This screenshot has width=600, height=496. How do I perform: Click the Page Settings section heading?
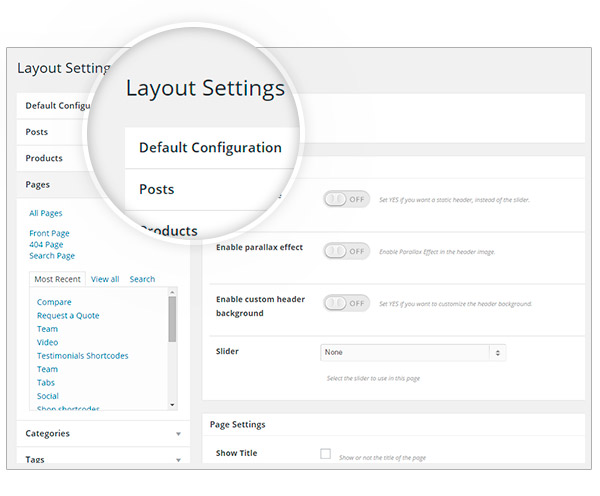tap(237, 424)
